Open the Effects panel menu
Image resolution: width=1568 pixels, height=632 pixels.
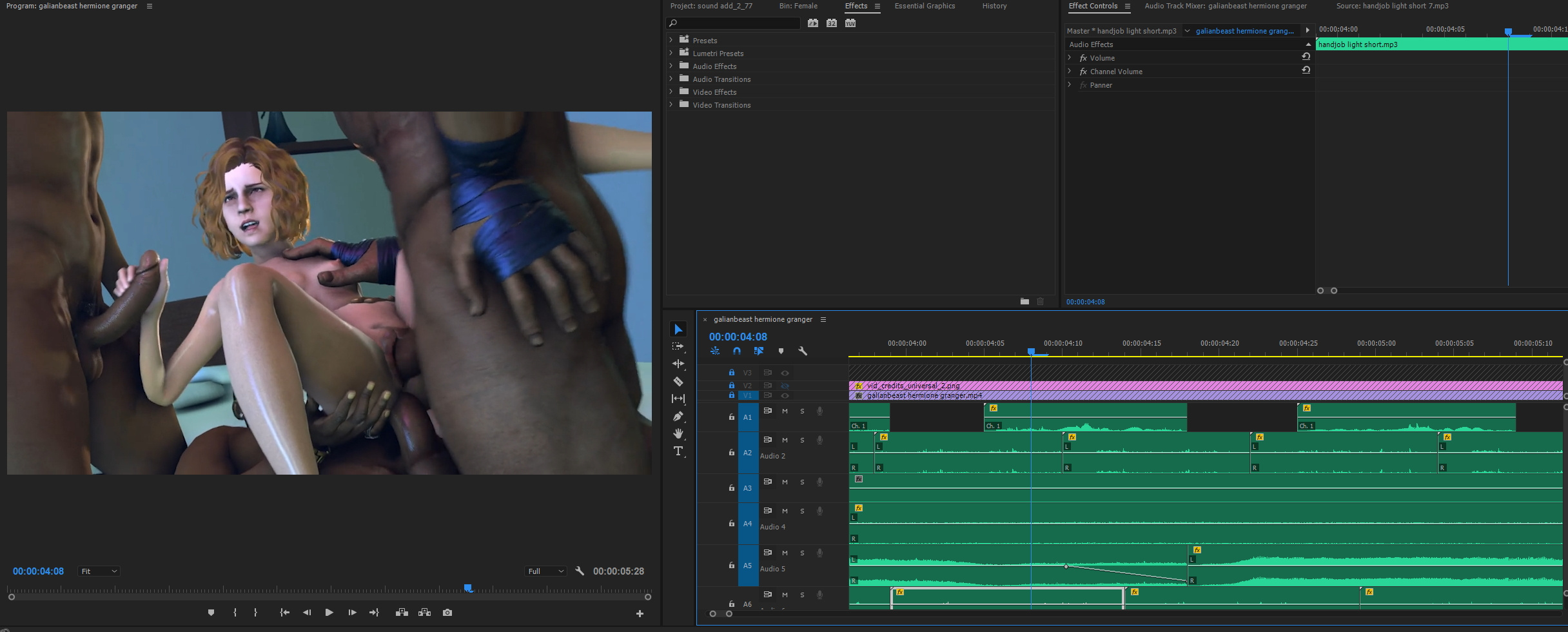pyautogui.click(x=877, y=6)
